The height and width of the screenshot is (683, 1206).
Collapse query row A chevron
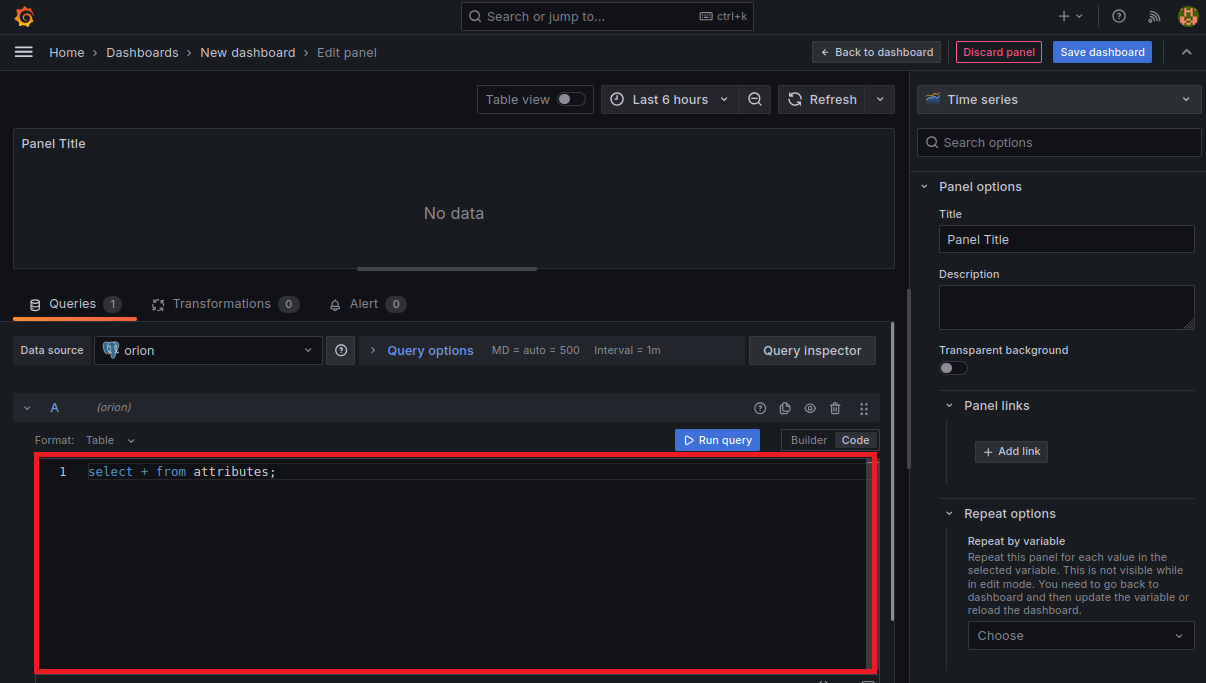(x=27, y=408)
